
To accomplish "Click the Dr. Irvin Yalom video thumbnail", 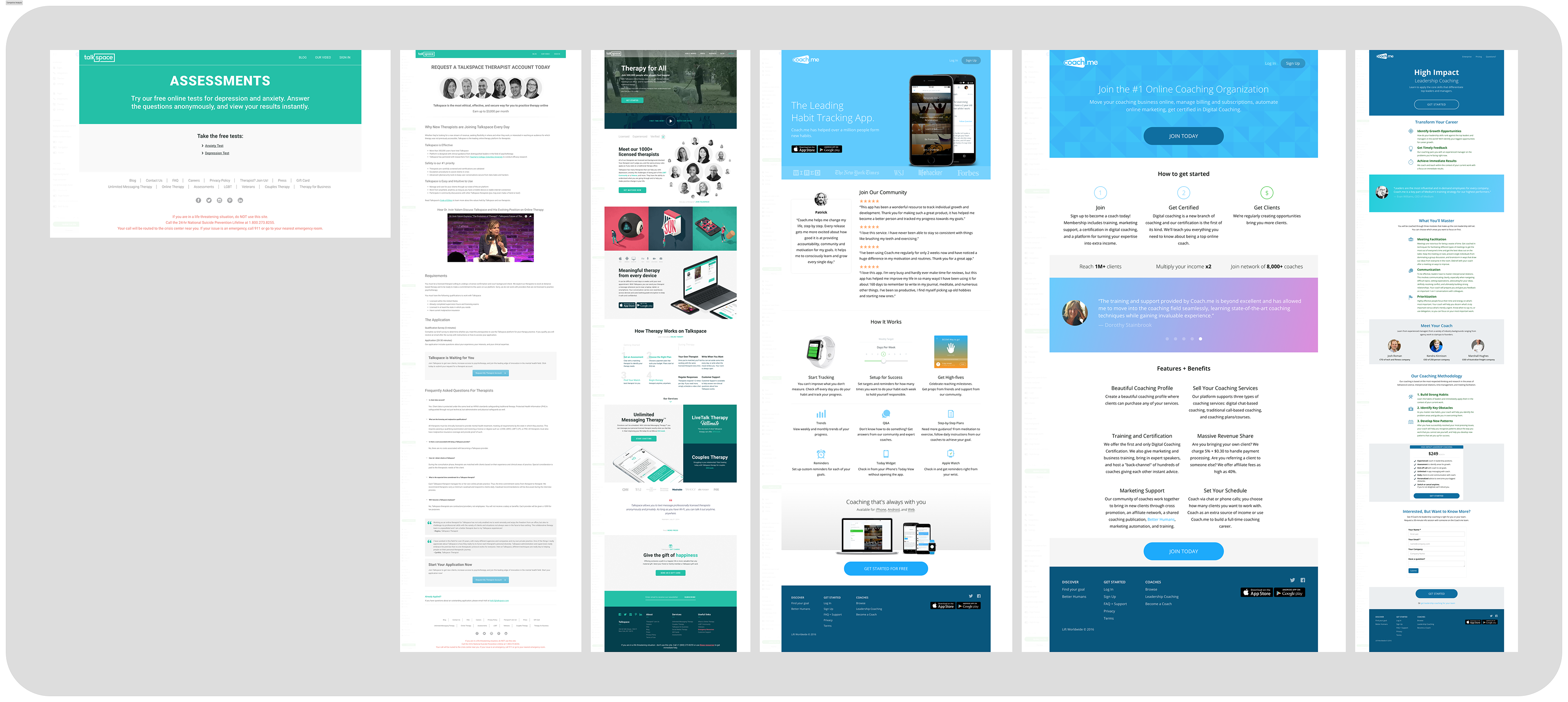I will click(x=490, y=237).
